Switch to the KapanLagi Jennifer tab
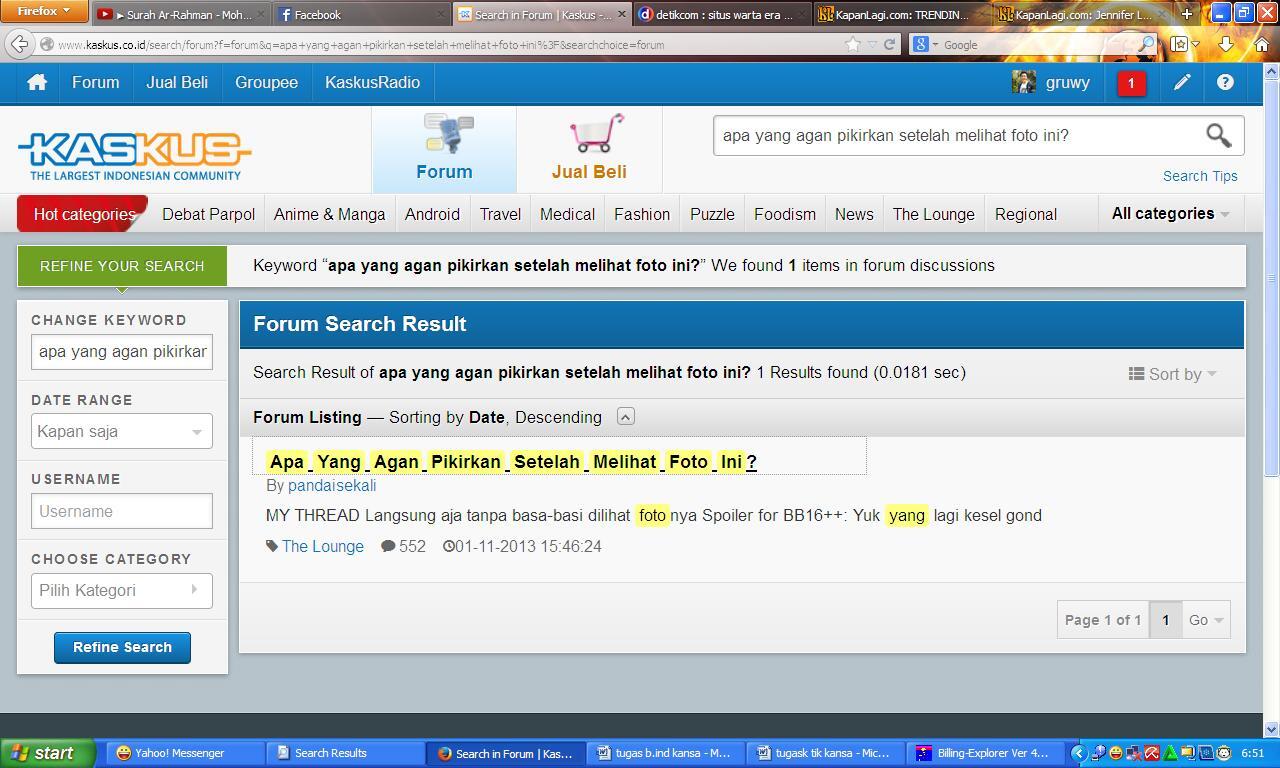The image size is (1280, 768). (1083, 14)
